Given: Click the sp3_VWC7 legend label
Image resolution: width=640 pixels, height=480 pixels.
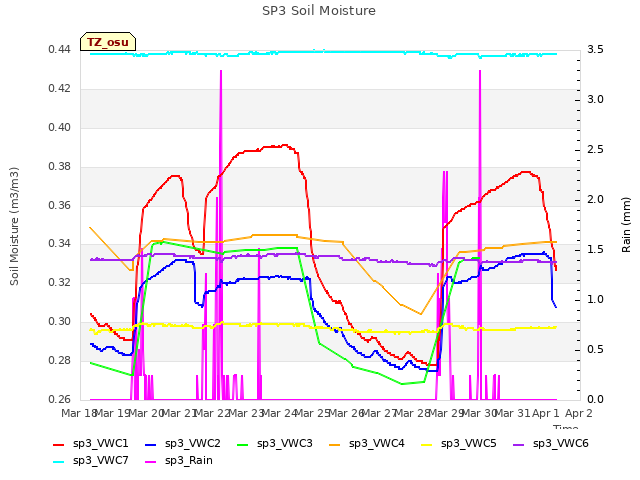Looking at the screenshot, I should coord(100,460).
